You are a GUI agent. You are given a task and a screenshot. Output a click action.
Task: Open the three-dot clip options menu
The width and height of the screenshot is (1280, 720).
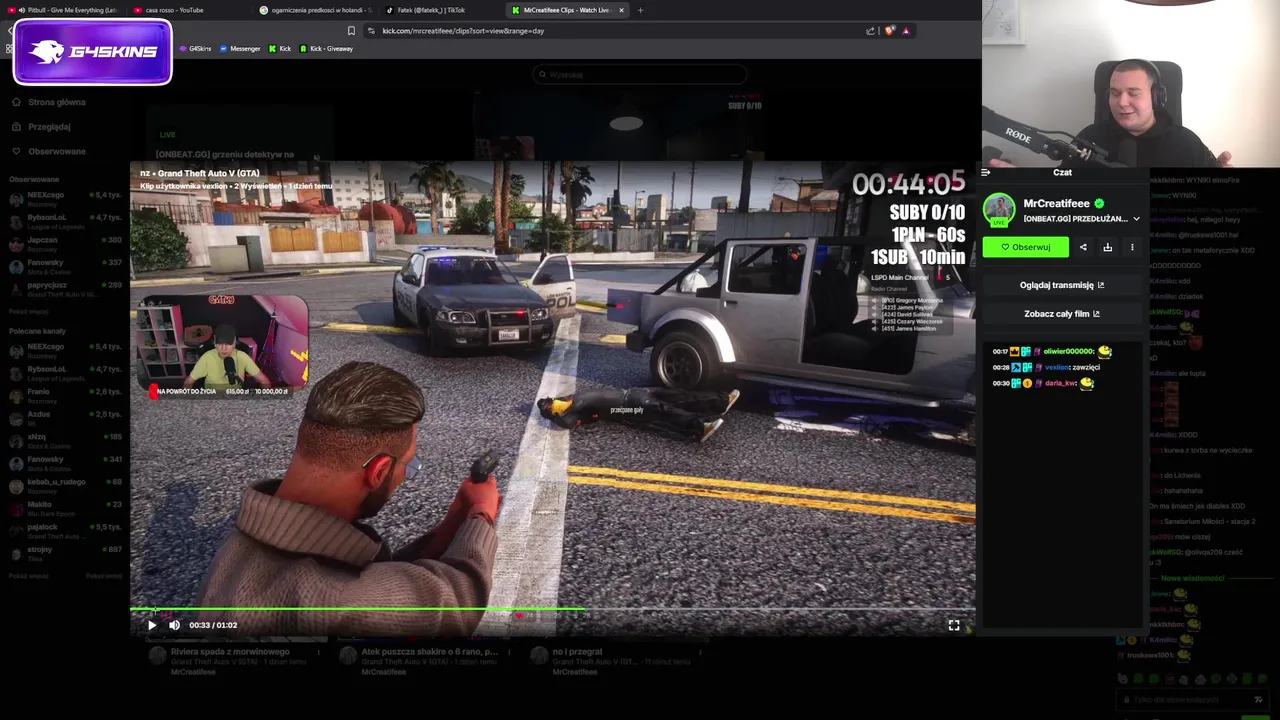(x=1132, y=247)
